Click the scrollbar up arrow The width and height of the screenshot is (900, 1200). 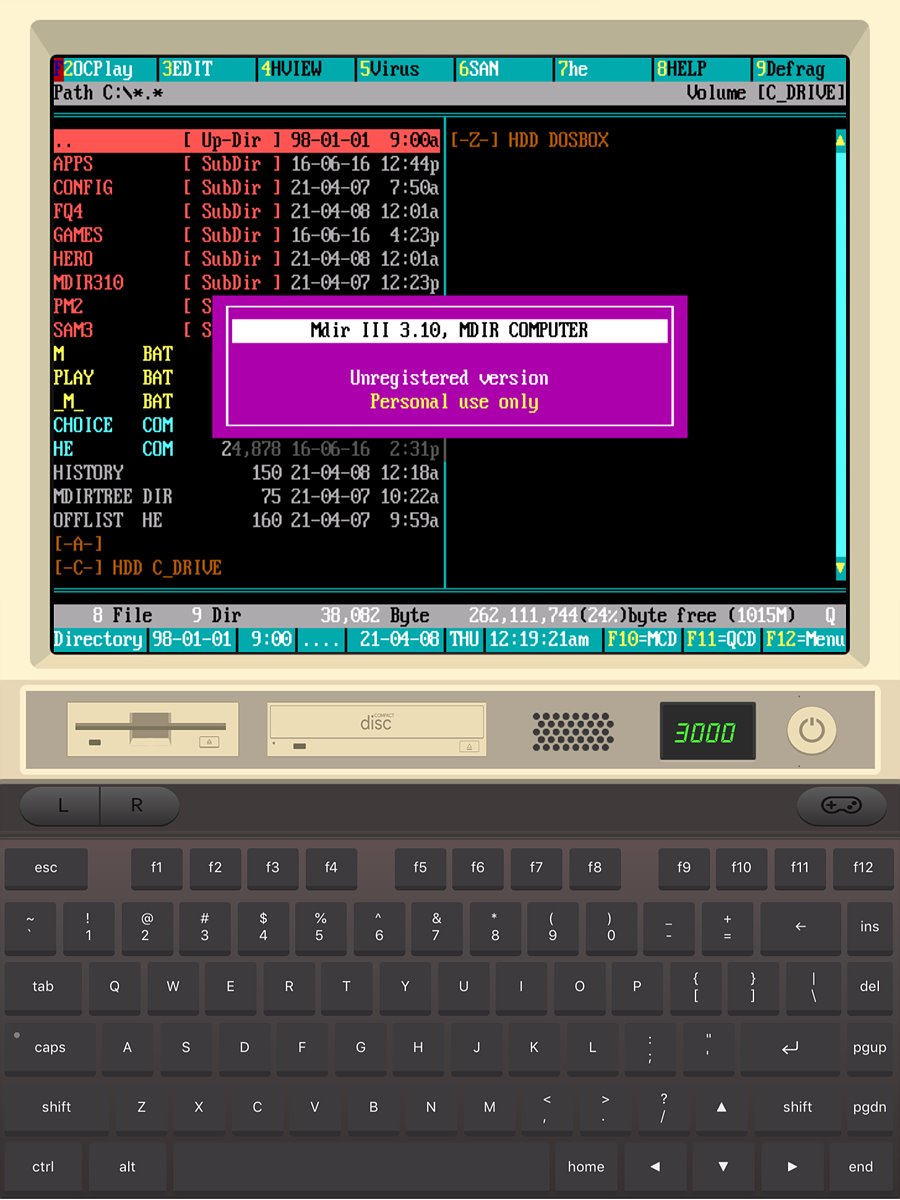coord(841,140)
